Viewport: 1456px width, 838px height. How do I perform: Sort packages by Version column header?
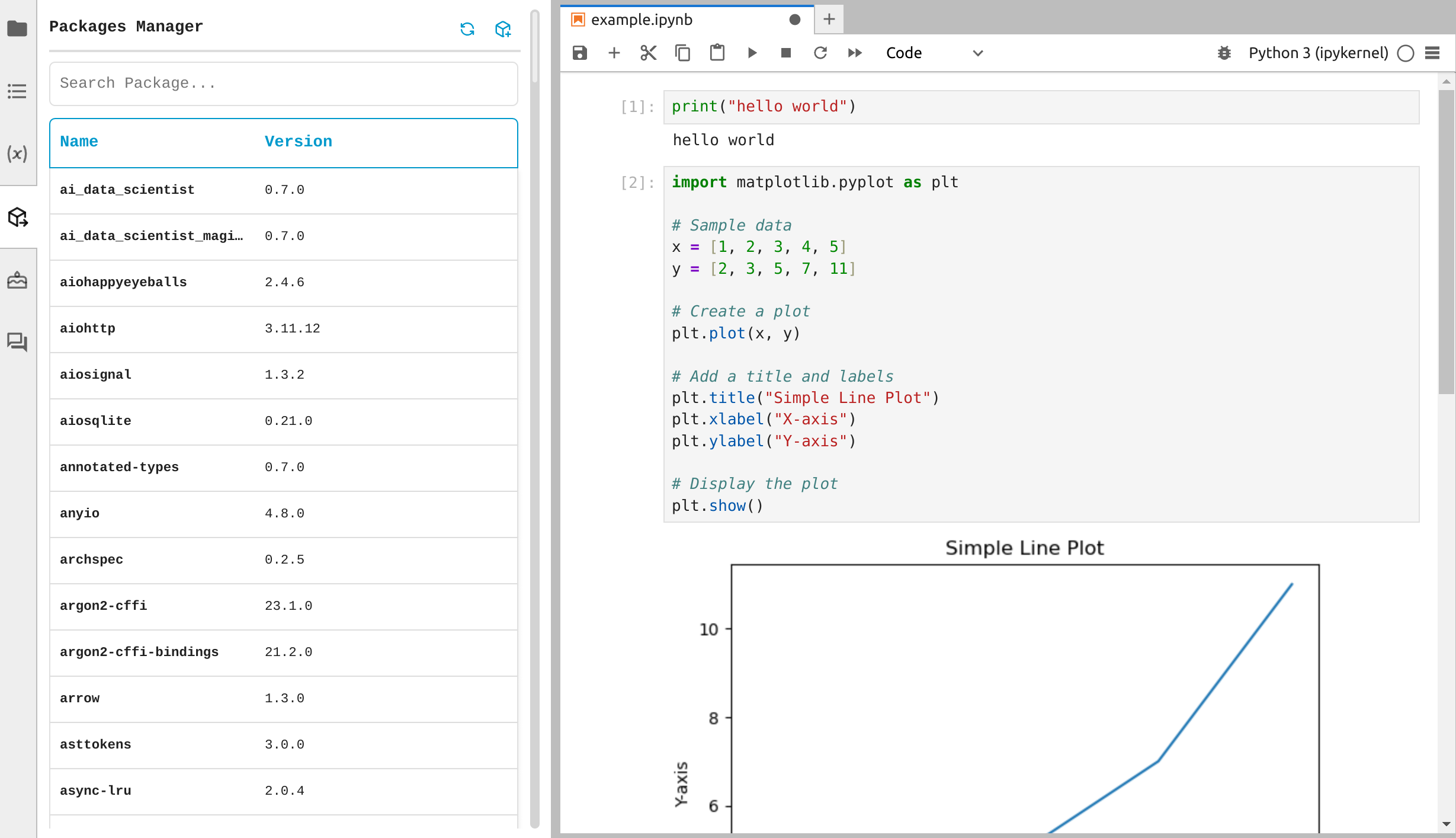click(299, 142)
